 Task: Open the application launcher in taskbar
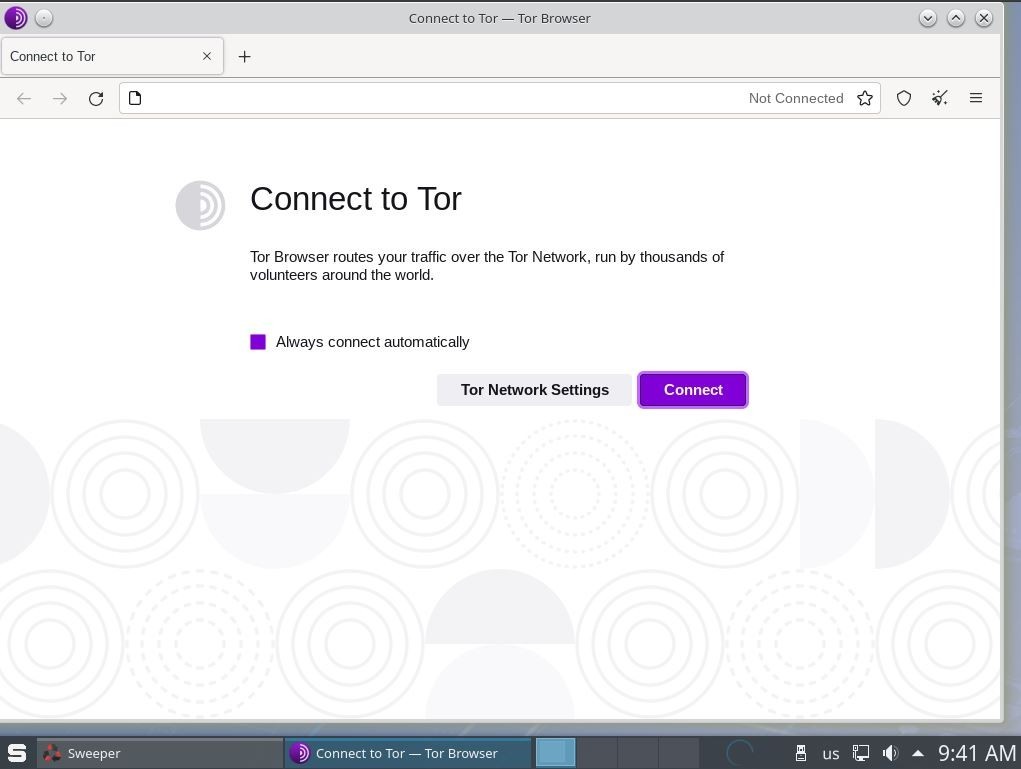tap(17, 753)
